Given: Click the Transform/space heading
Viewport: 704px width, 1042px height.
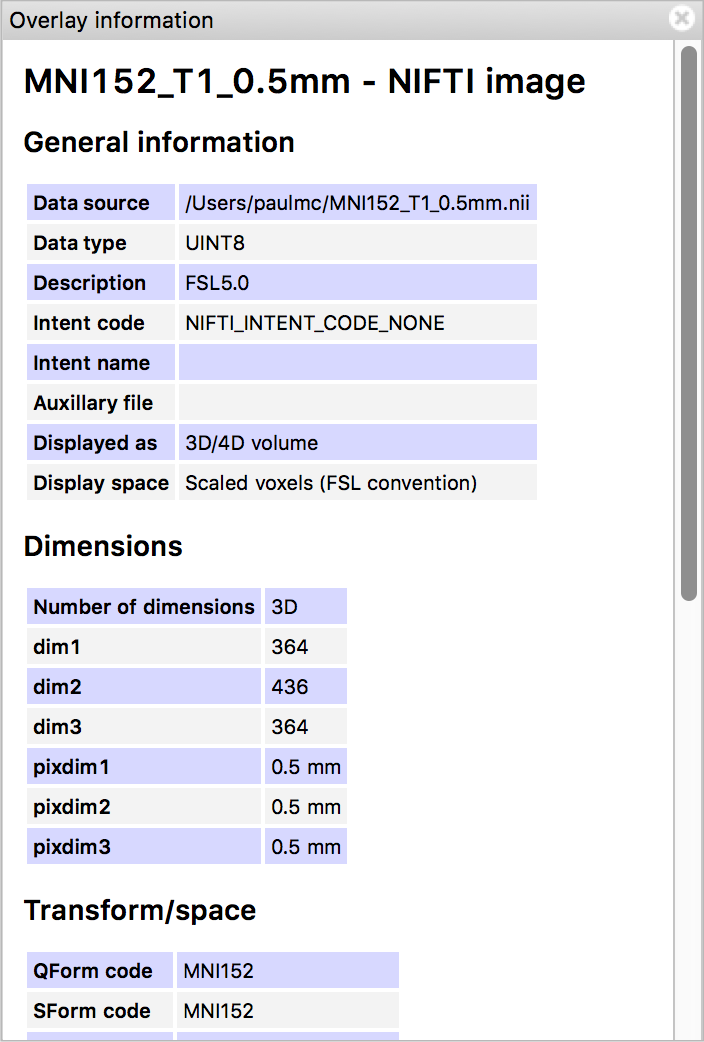Looking at the screenshot, I should click(x=139, y=910).
